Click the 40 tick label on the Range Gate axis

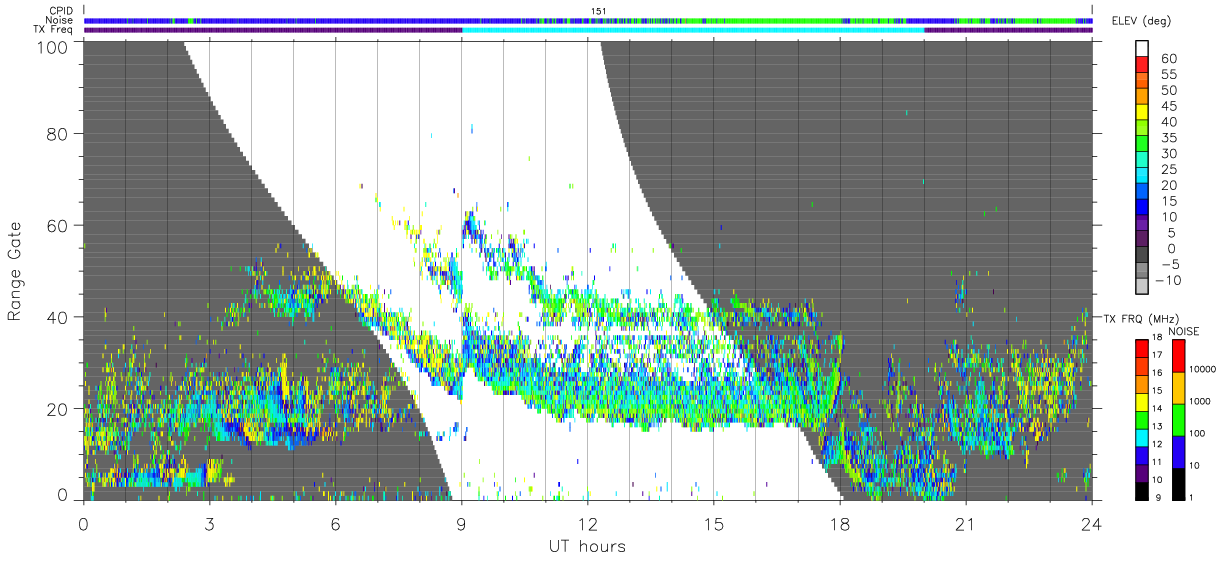58,317
